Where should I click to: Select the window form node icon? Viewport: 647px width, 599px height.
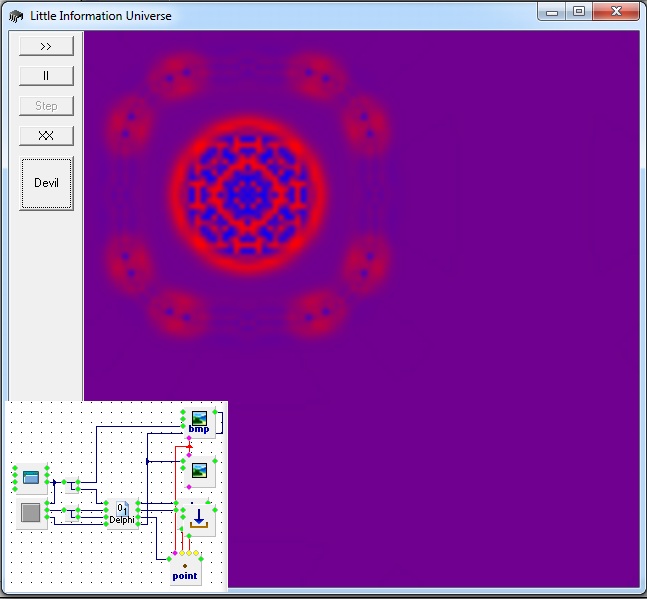click(x=31, y=478)
